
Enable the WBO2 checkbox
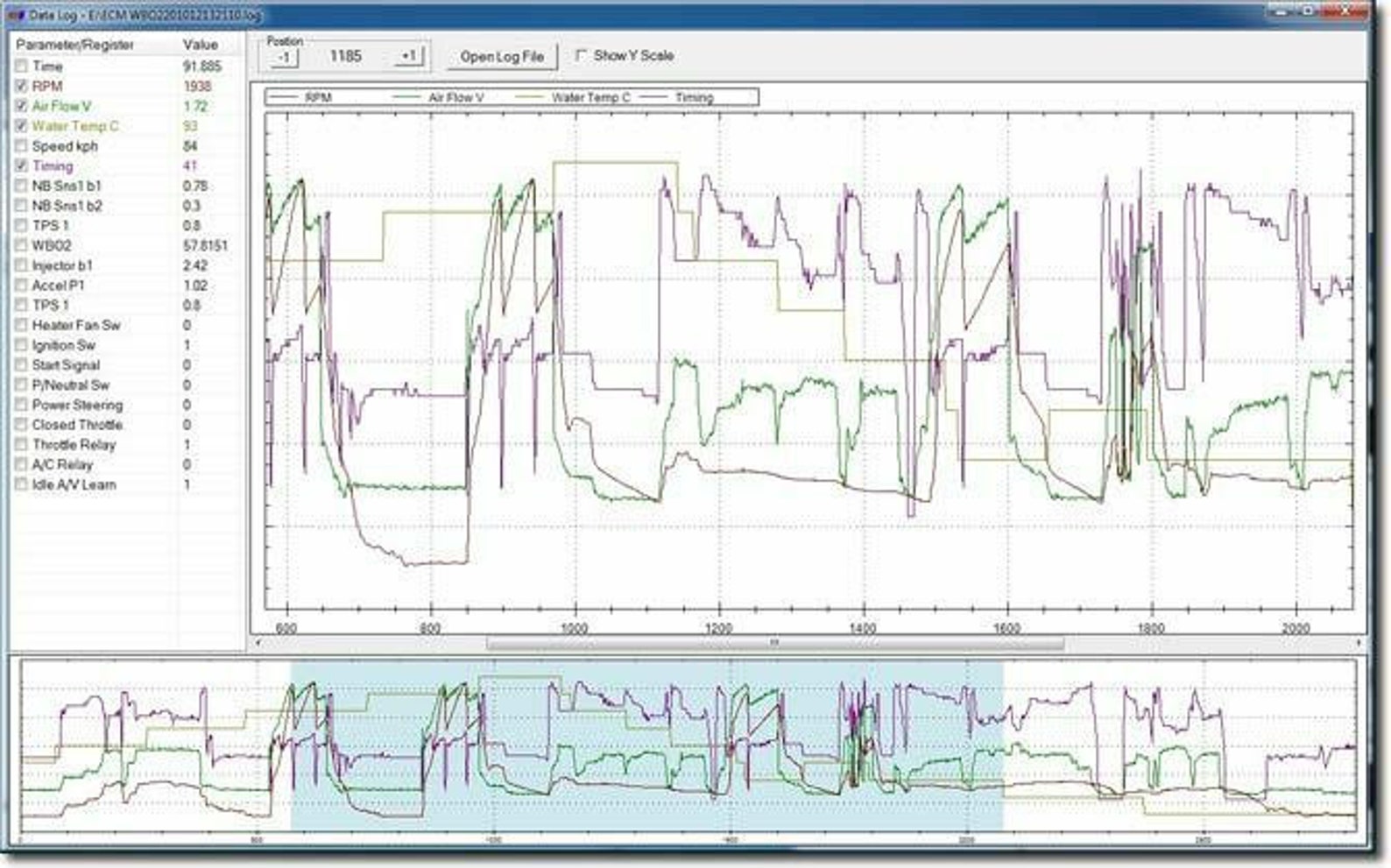tap(21, 246)
